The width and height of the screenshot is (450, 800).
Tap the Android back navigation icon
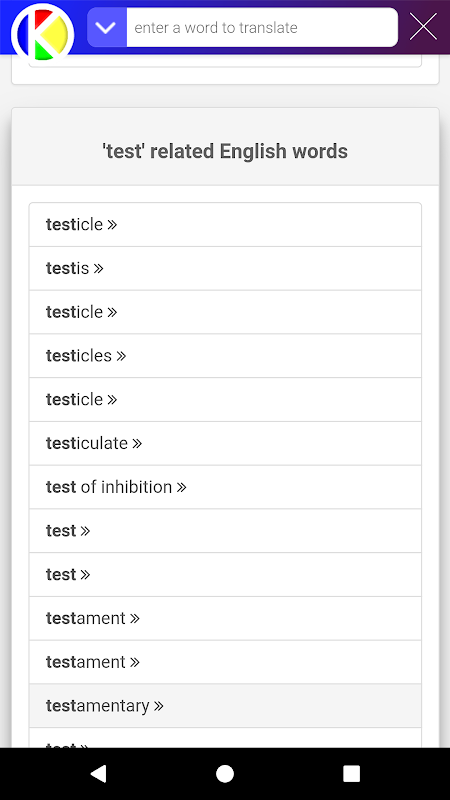(98, 774)
